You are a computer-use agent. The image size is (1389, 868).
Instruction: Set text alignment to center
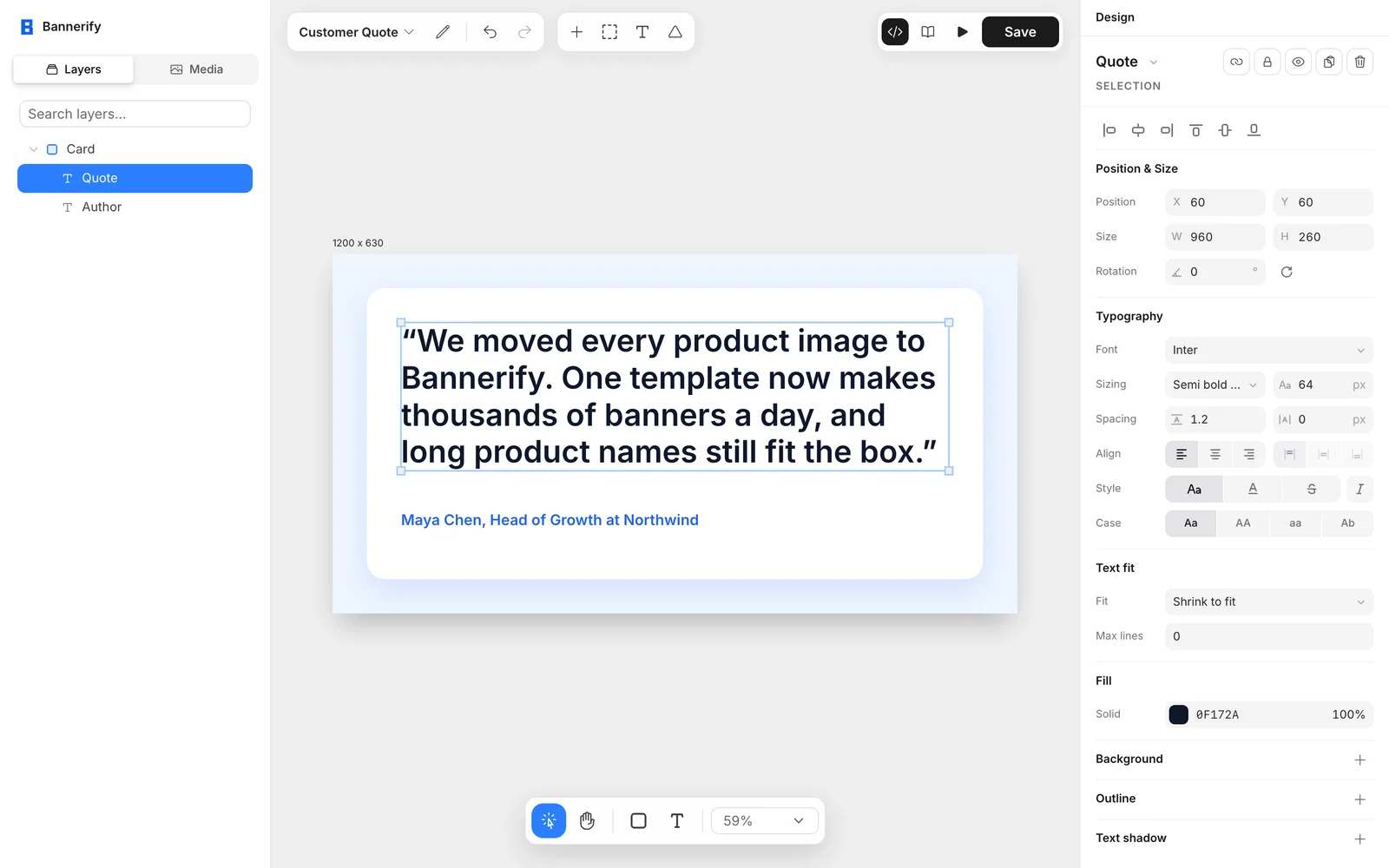click(x=1215, y=454)
